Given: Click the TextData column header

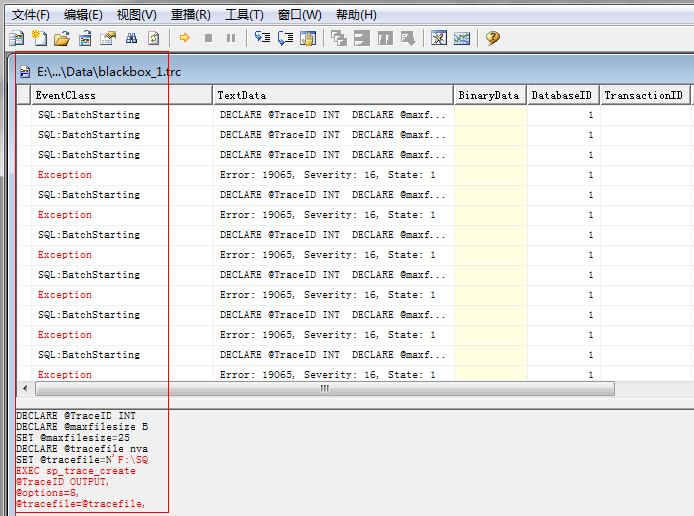Looking at the screenshot, I should click(334, 95).
